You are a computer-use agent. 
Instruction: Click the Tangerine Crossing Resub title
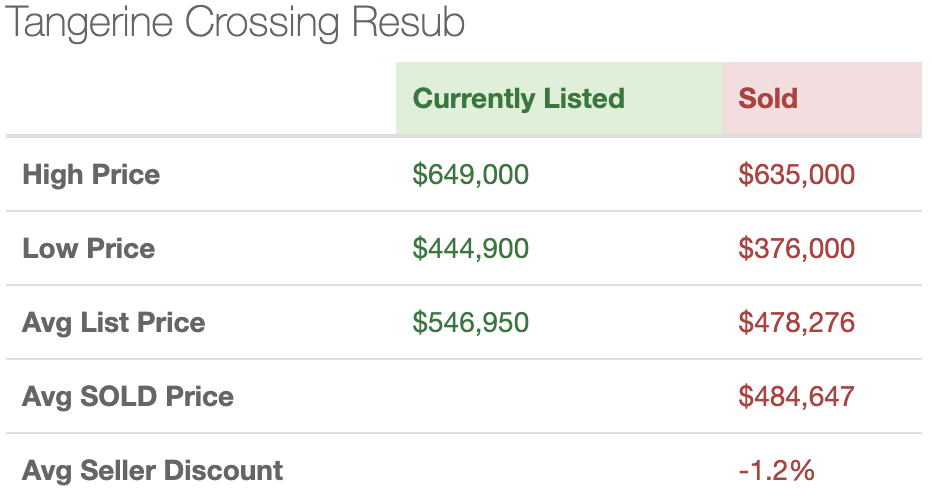[235, 23]
